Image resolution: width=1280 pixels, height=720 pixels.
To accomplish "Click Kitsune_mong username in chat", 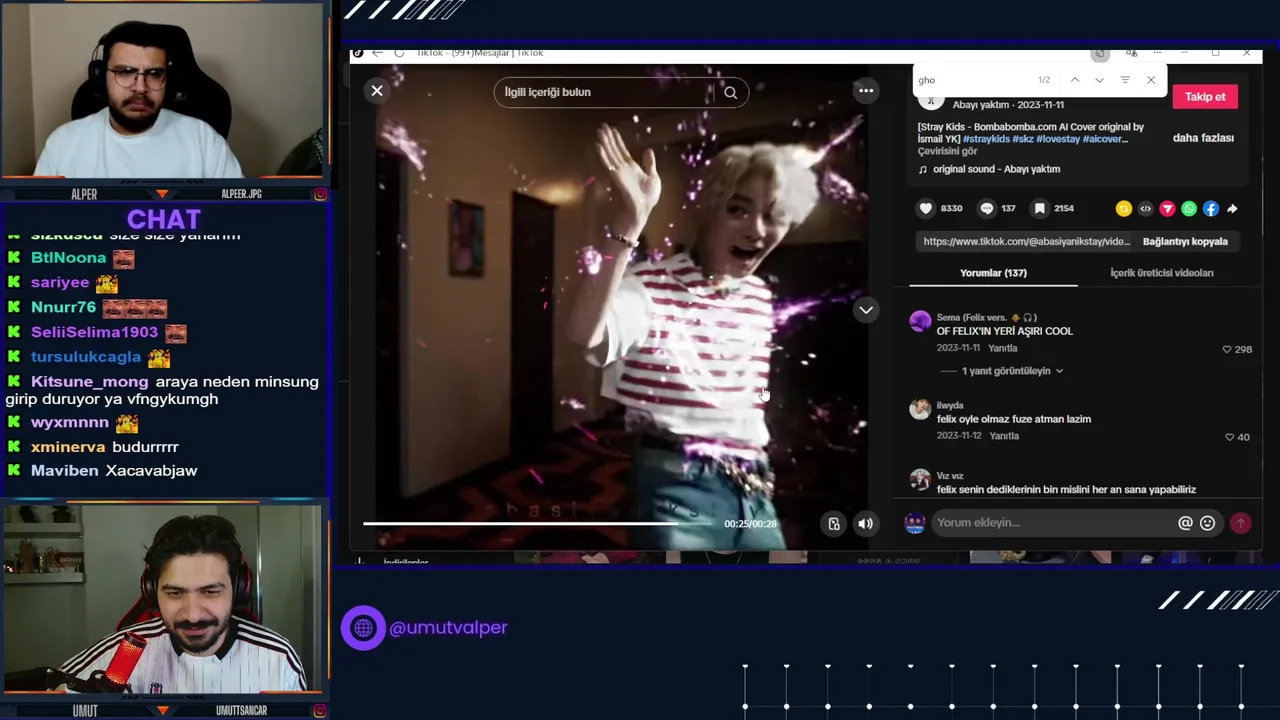I will pyautogui.click(x=89, y=382).
